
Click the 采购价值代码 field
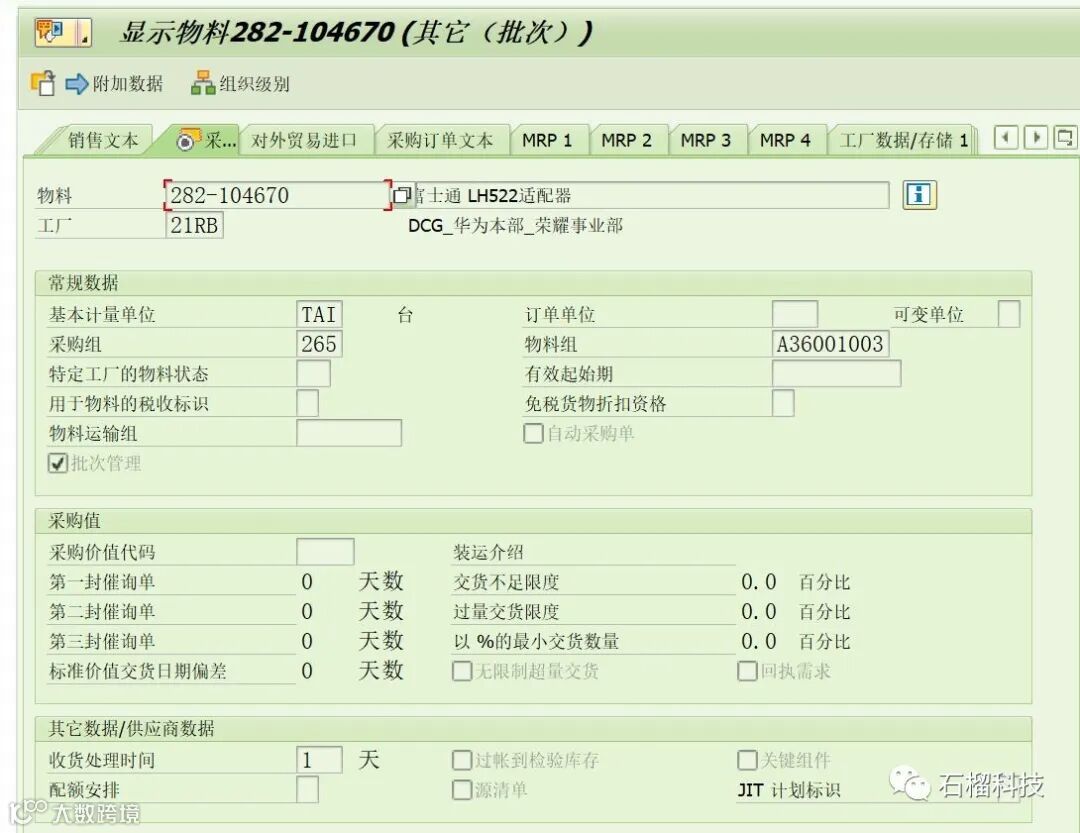325,552
